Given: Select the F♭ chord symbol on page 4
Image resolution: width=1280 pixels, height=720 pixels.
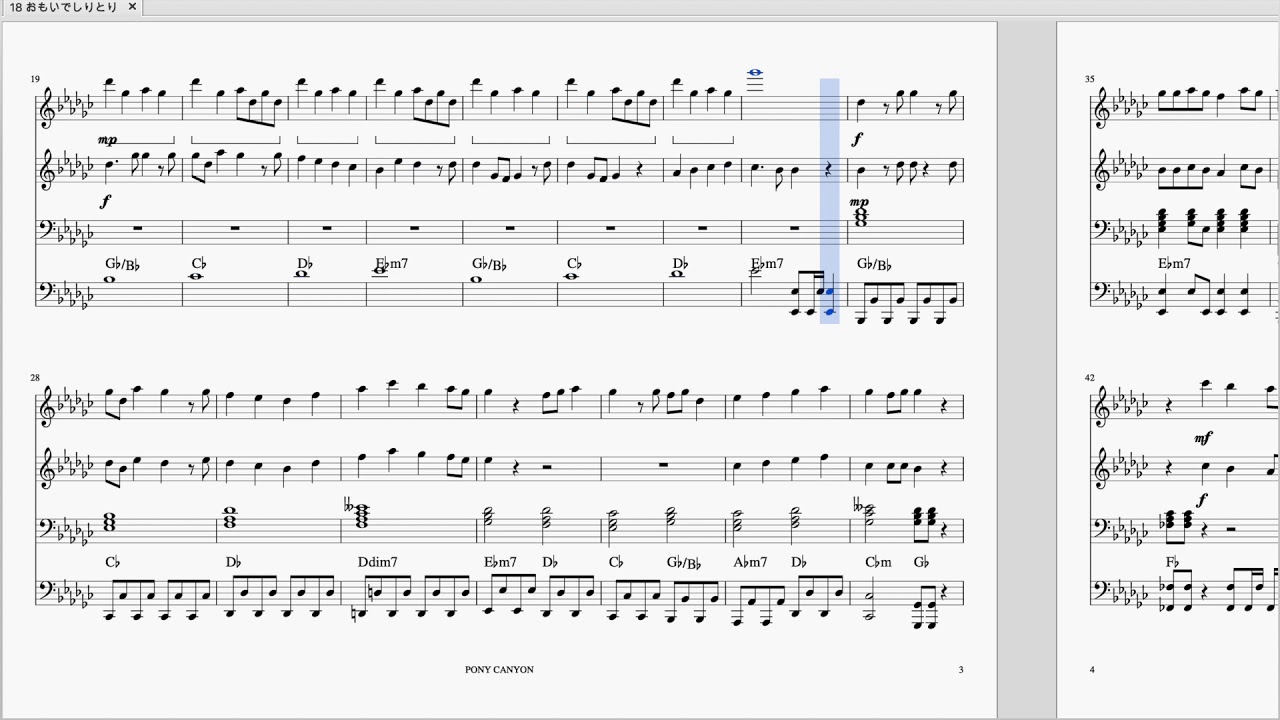Looking at the screenshot, I should 1172,562.
